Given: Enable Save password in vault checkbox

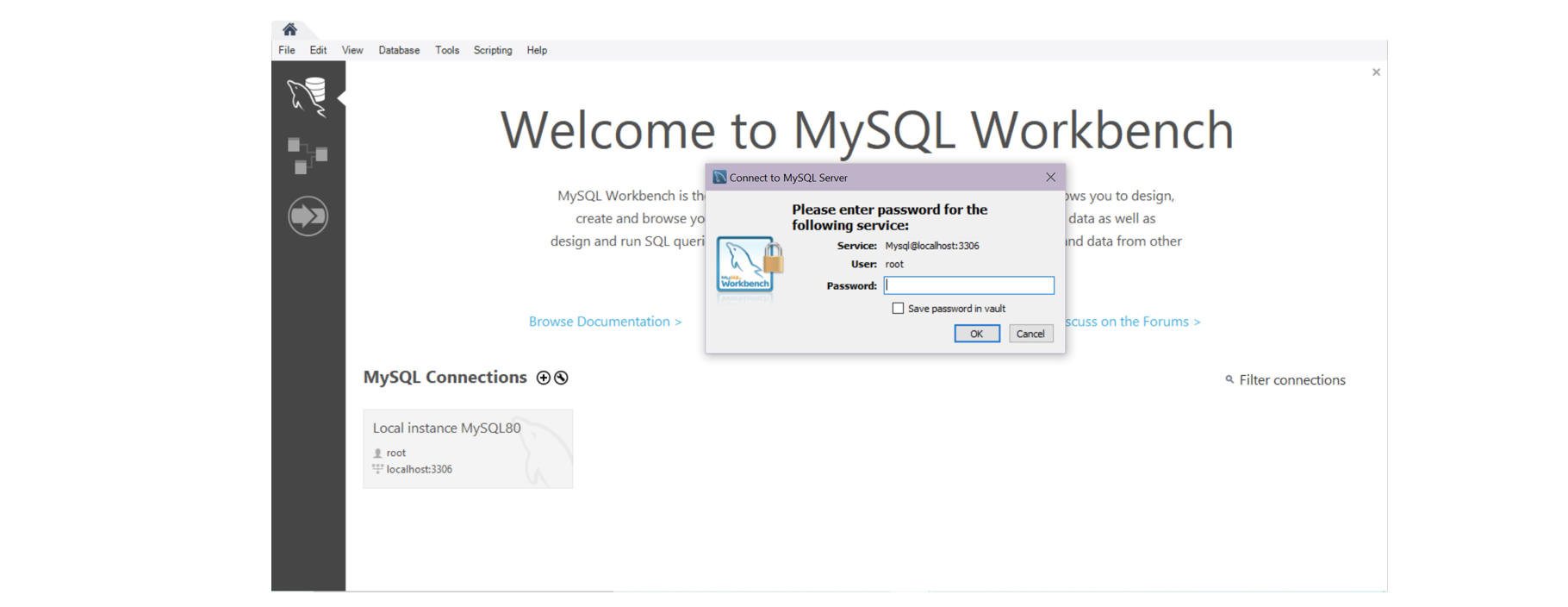Looking at the screenshot, I should pyautogui.click(x=898, y=309).
